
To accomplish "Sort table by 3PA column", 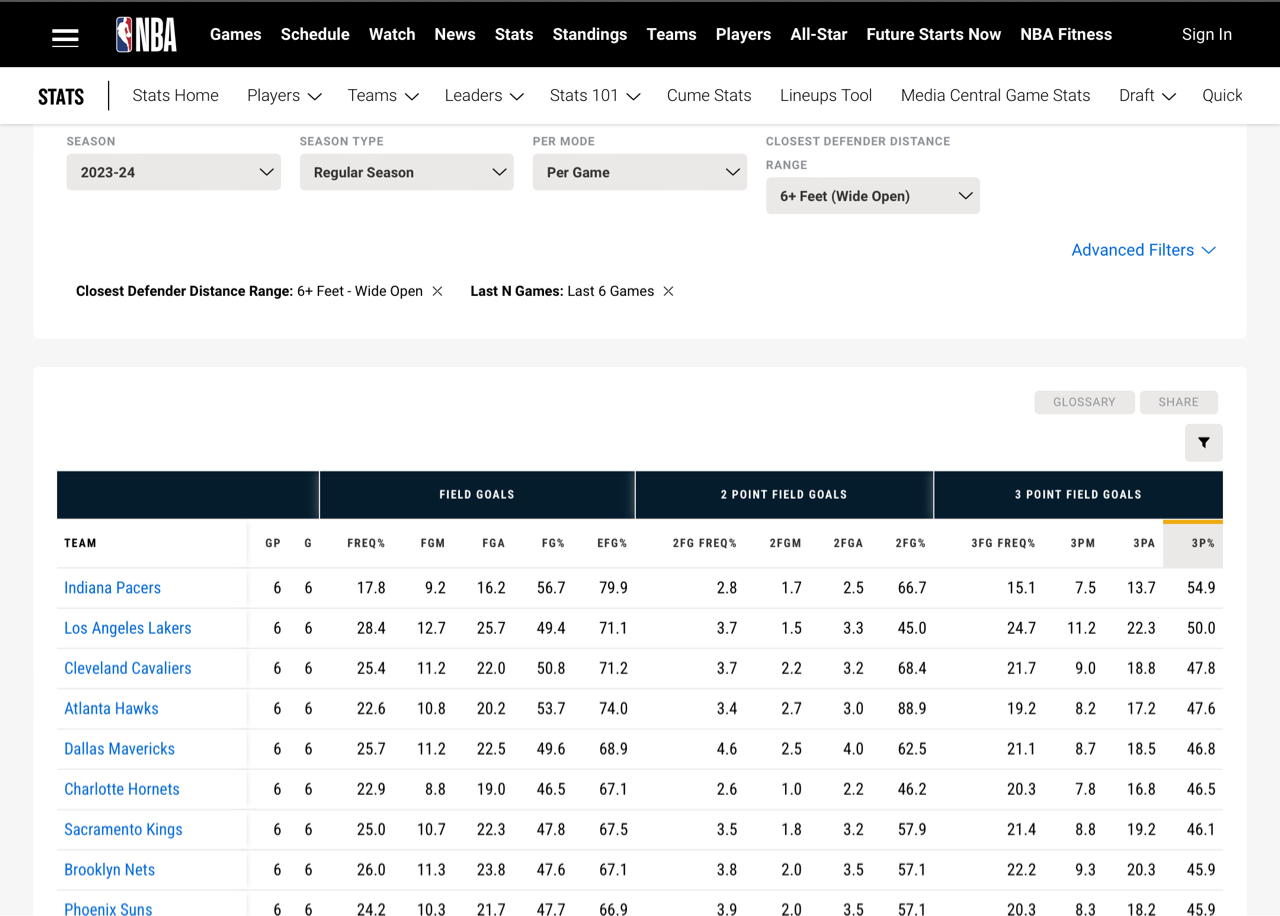I will [1143, 543].
